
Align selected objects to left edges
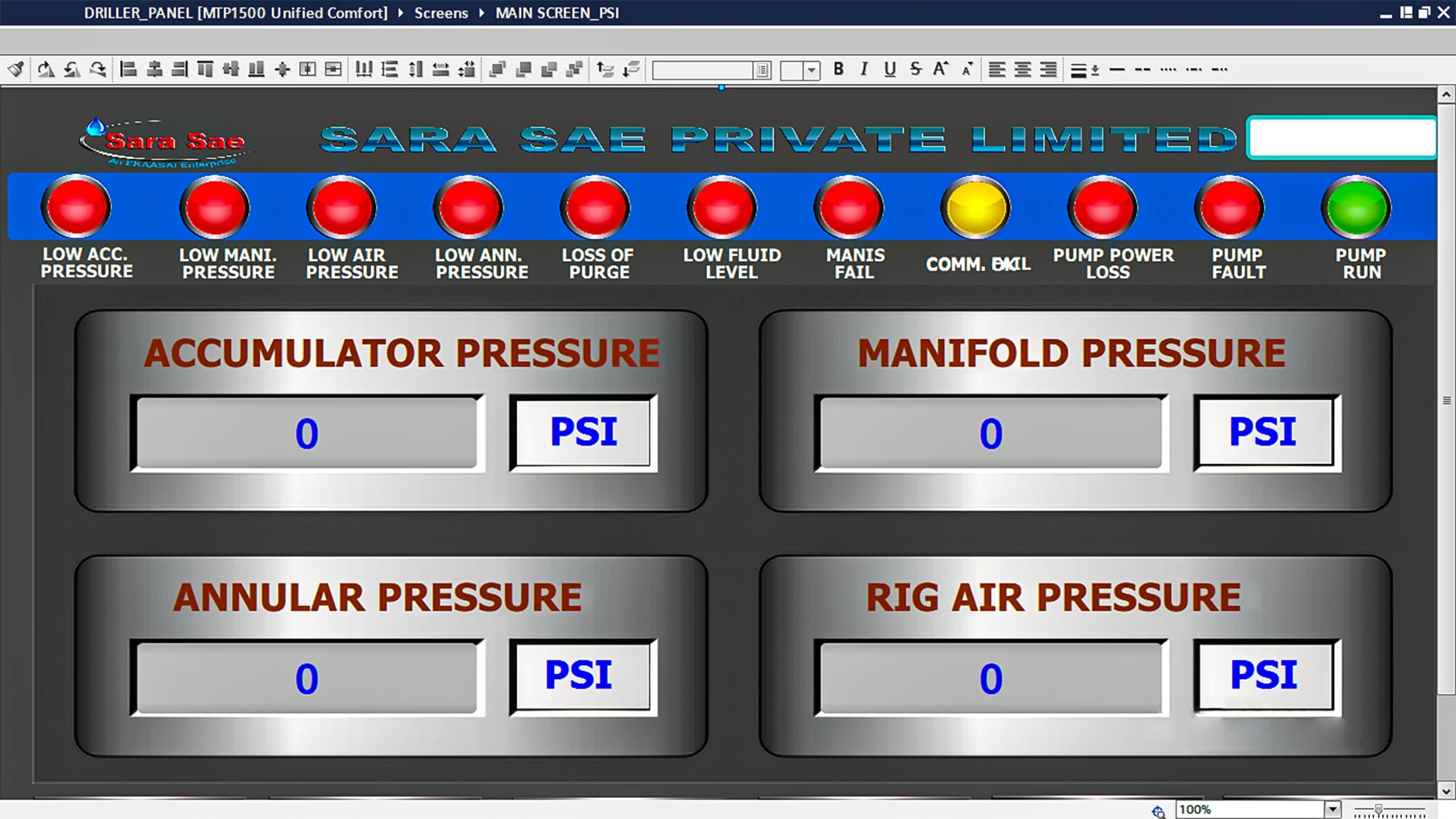(x=129, y=69)
